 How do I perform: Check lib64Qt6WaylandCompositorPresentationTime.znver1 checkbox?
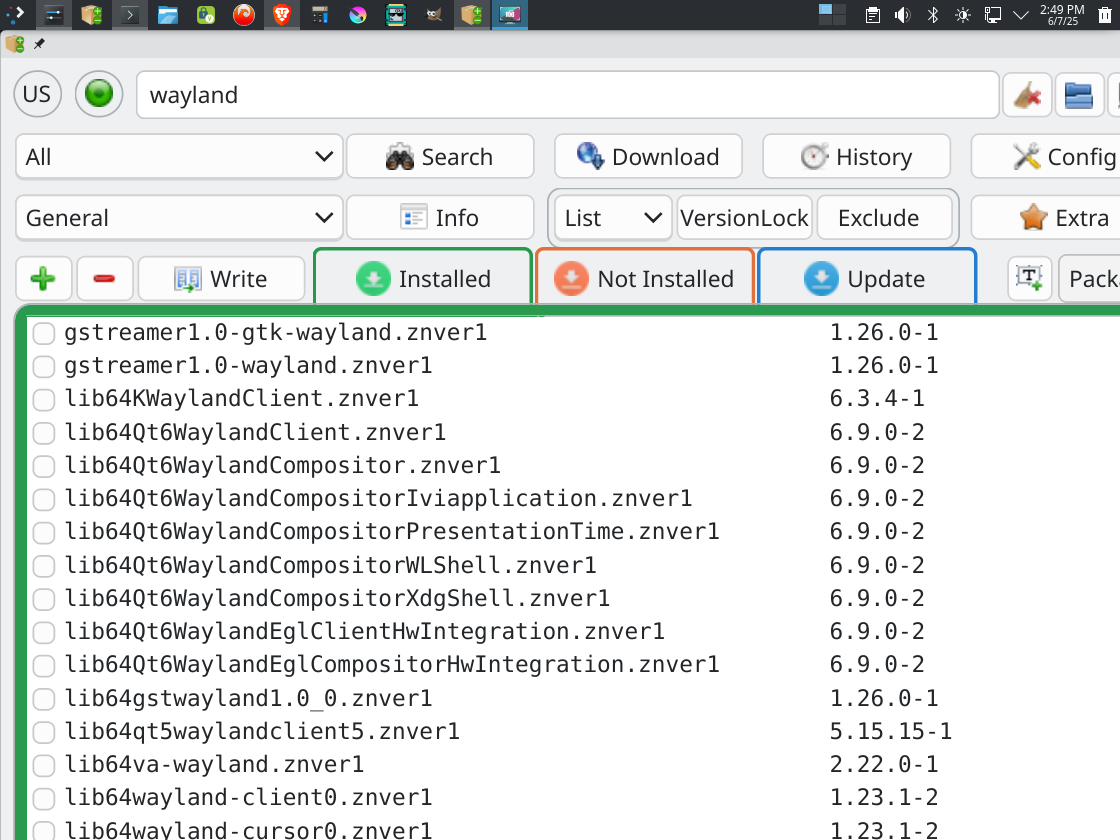pos(44,532)
